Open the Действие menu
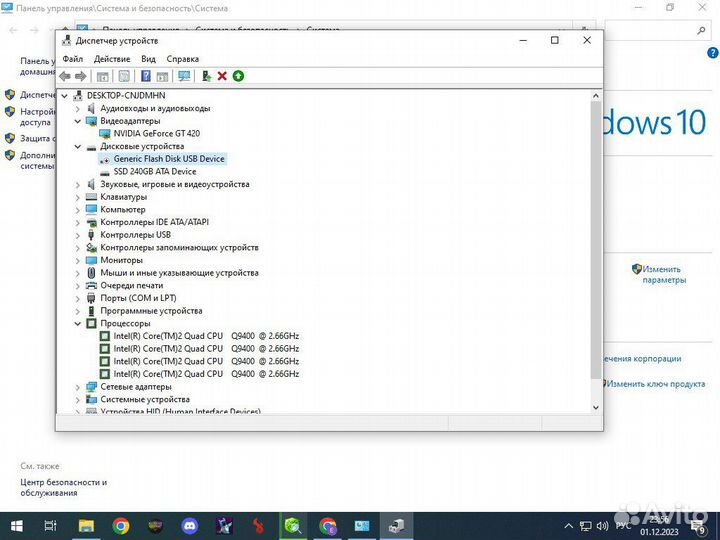Image resolution: width=720 pixels, height=540 pixels. click(x=112, y=59)
